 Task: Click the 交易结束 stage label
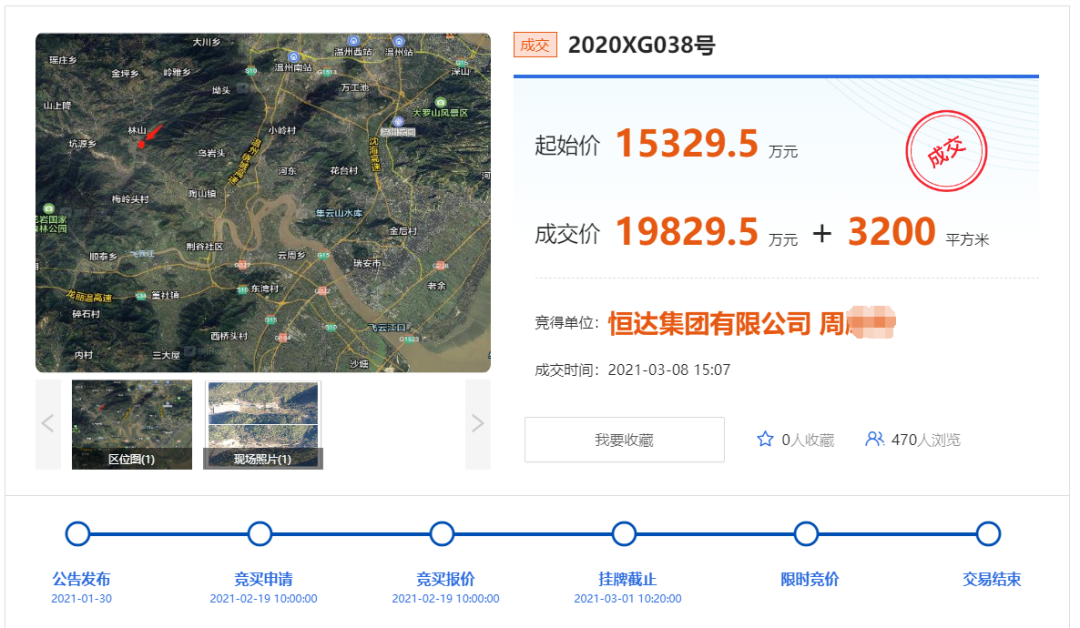(x=992, y=579)
